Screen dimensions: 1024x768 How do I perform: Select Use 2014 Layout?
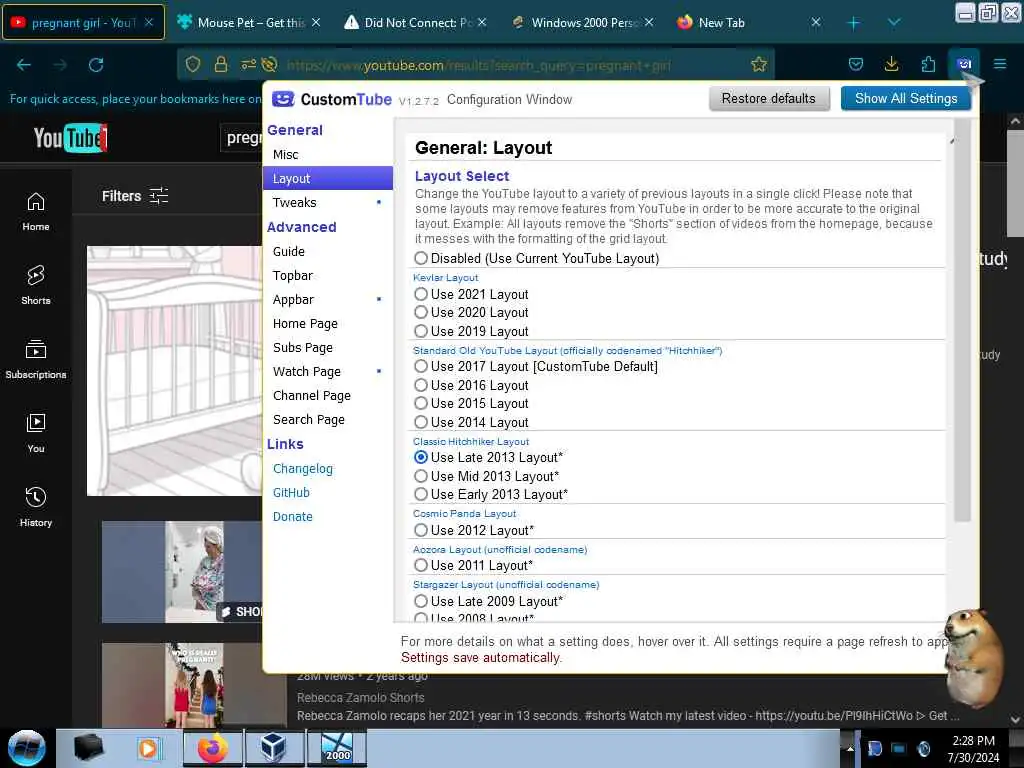(421, 422)
